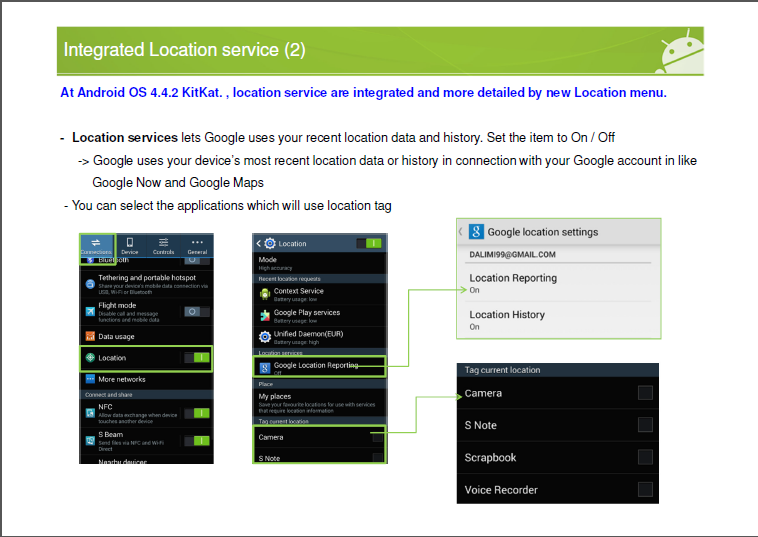The image size is (758, 537).
Task: Toggle the Flight mode switch
Action: 197,311
